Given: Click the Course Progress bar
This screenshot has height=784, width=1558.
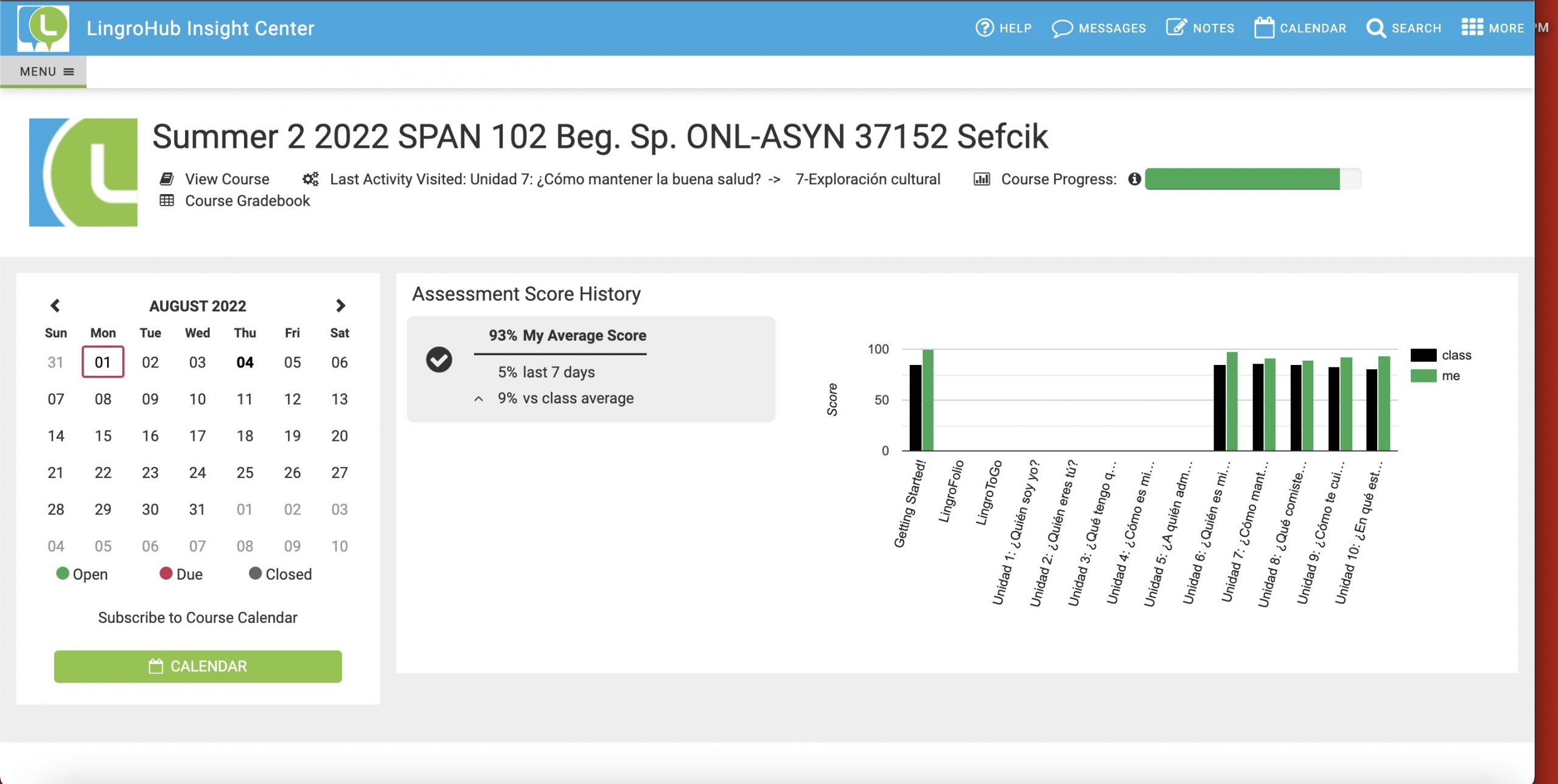Looking at the screenshot, I should [1252, 179].
